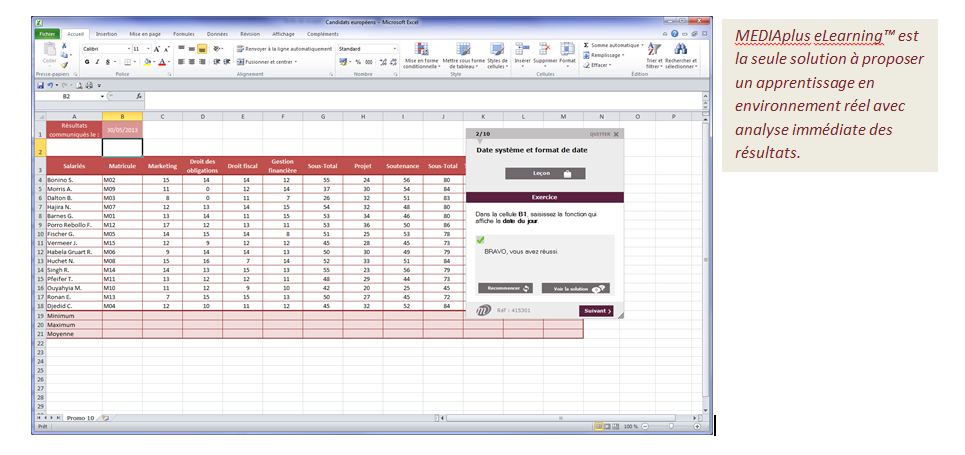965x455 pixels.
Task: Align text right in the Alignement group
Action: click(x=201, y=62)
